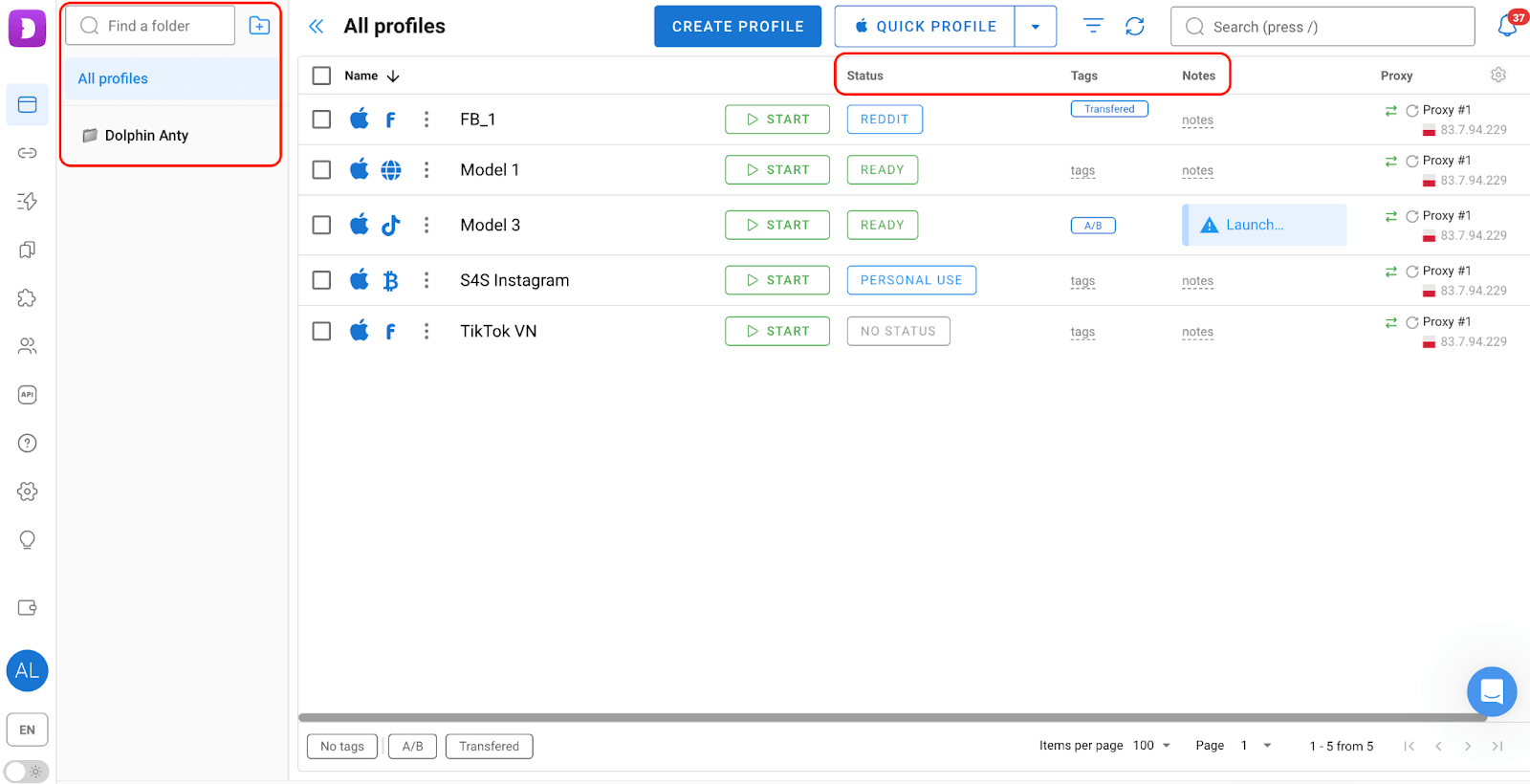
Task: Open table column settings gear
Action: click(x=1498, y=75)
